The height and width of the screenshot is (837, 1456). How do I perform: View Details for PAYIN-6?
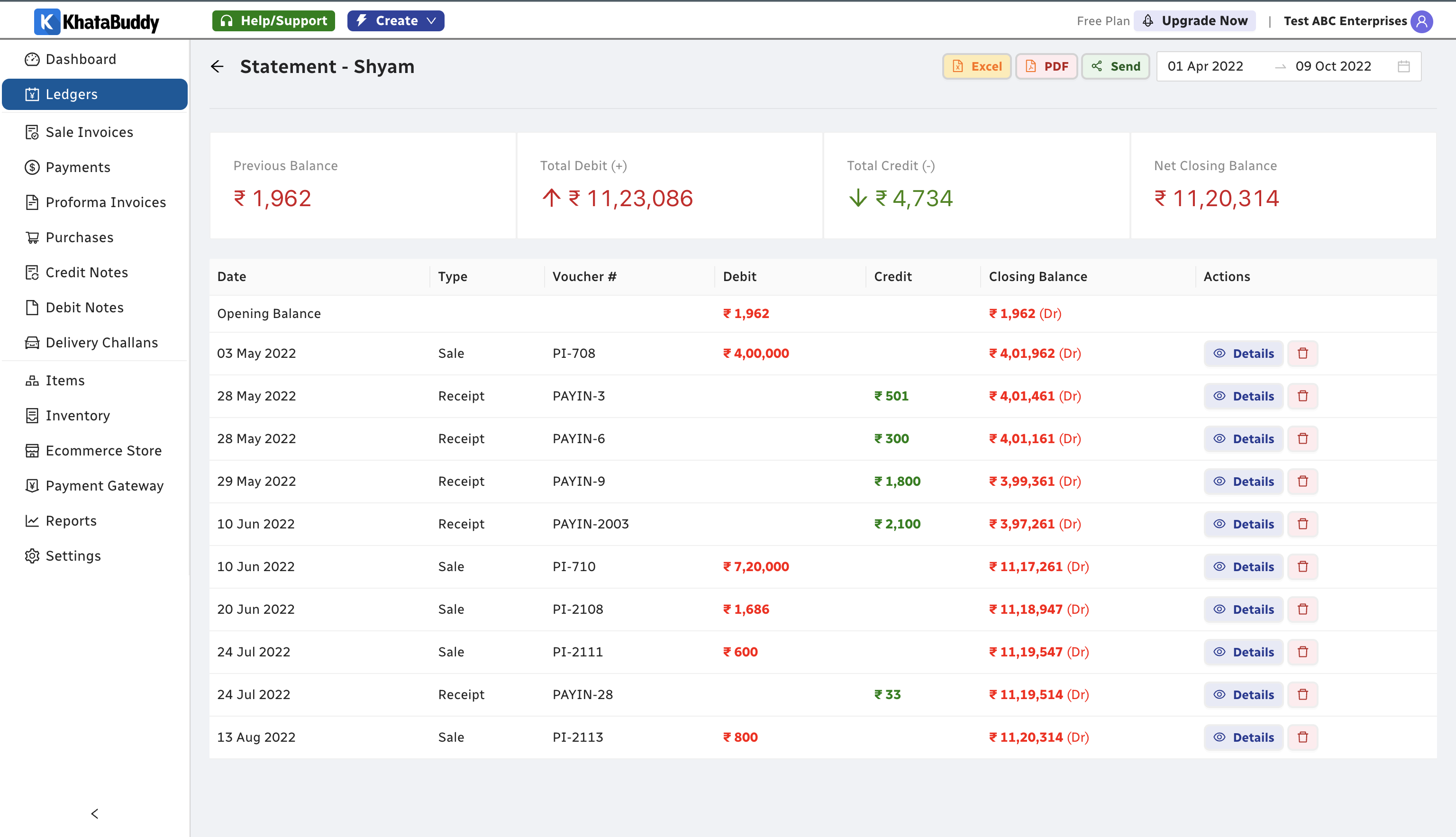pyautogui.click(x=1243, y=438)
